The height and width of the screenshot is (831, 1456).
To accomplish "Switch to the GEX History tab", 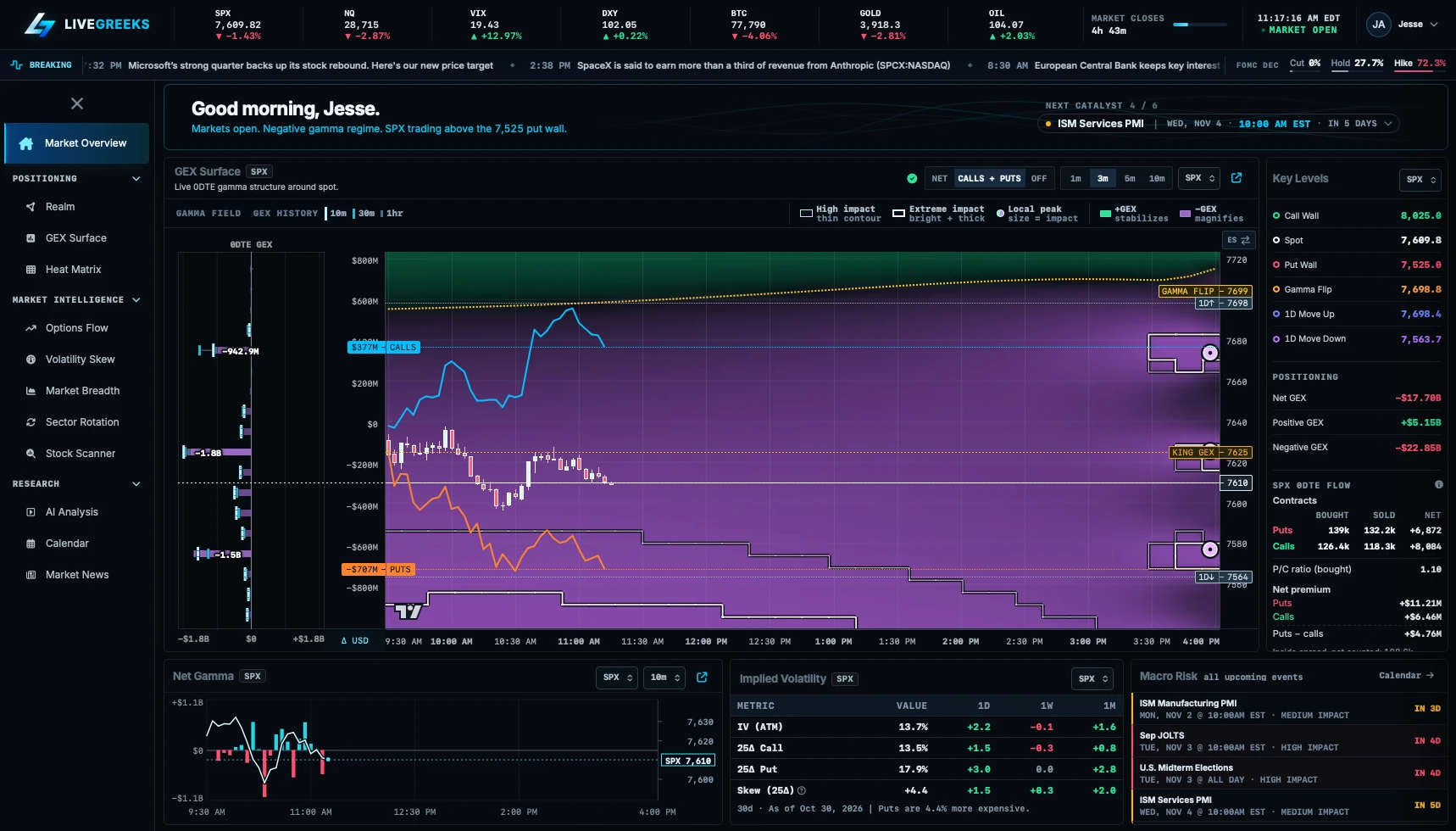I will pos(286,214).
